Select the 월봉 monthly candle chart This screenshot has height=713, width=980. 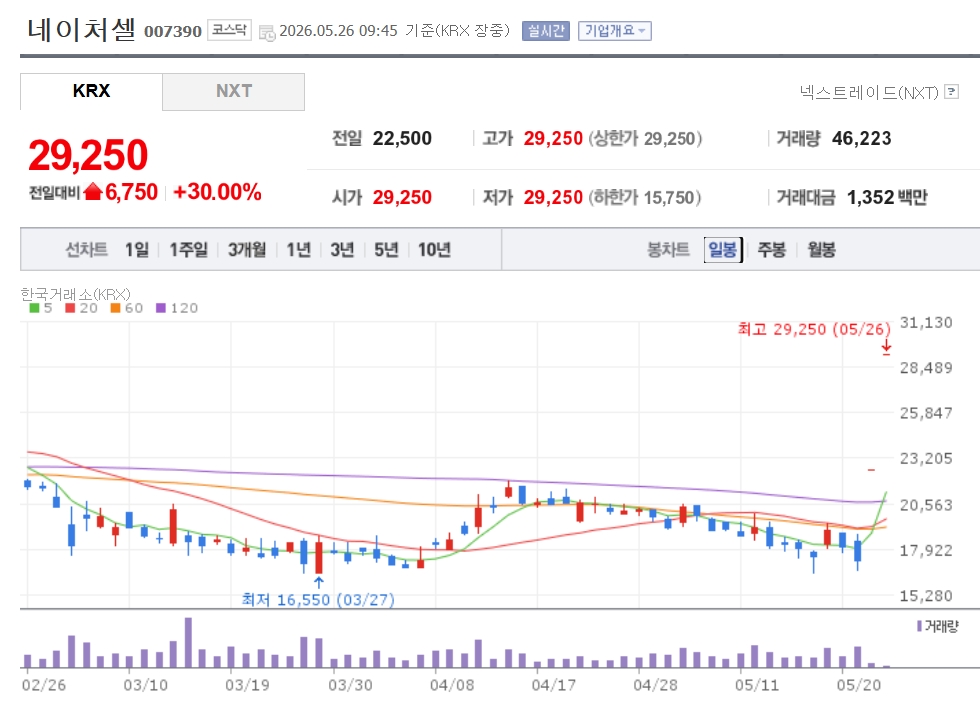[x=821, y=250]
